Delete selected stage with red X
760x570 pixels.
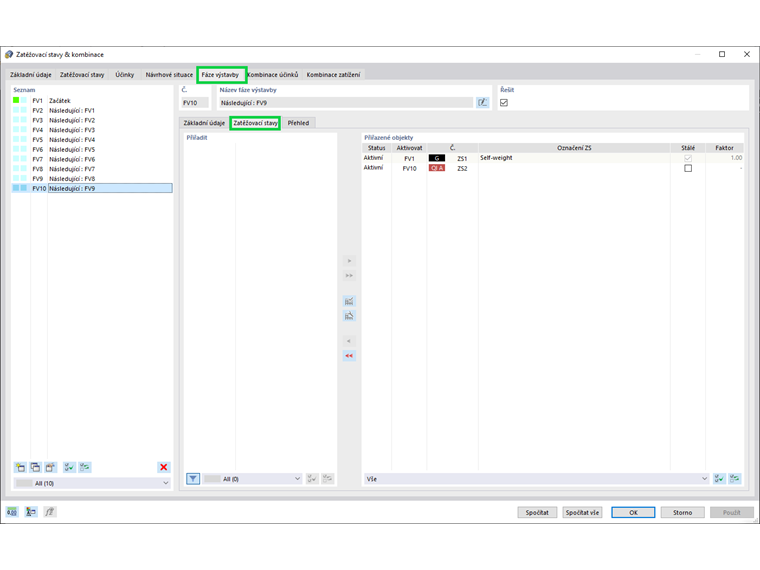pos(164,467)
